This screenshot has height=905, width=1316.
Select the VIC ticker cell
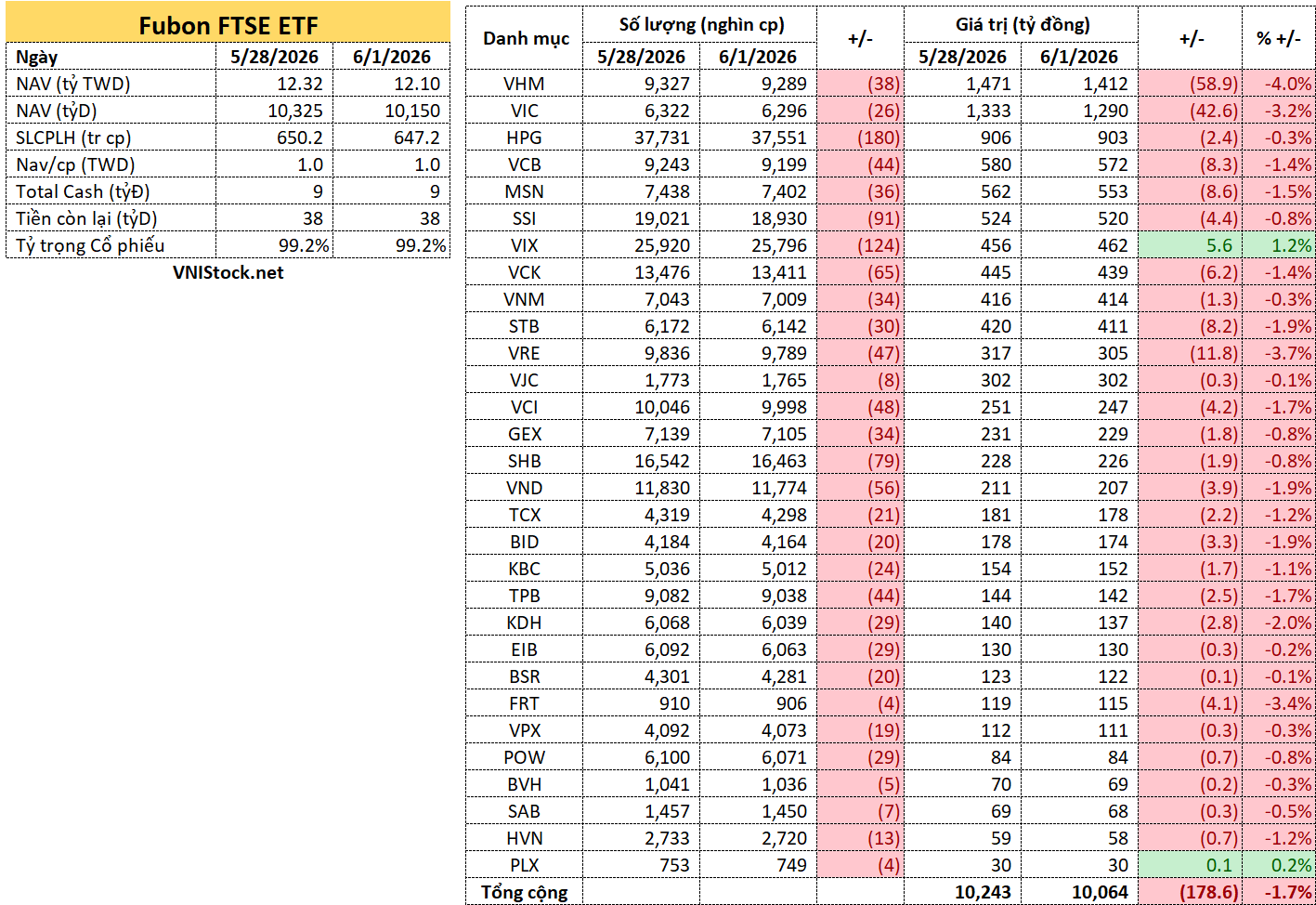pyautogui.click(x=525, y=111)
